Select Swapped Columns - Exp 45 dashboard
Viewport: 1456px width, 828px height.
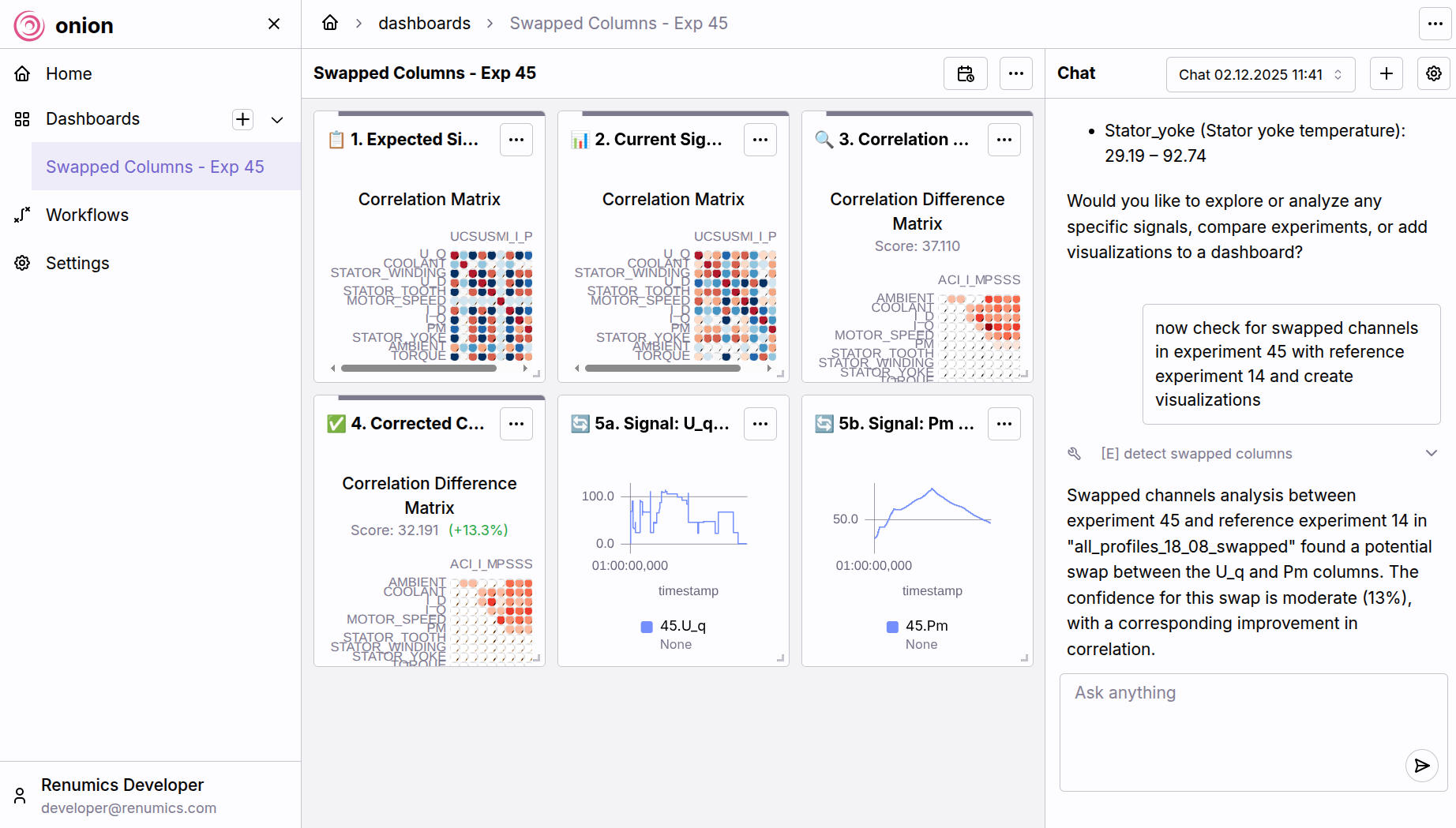pos(155,167)
